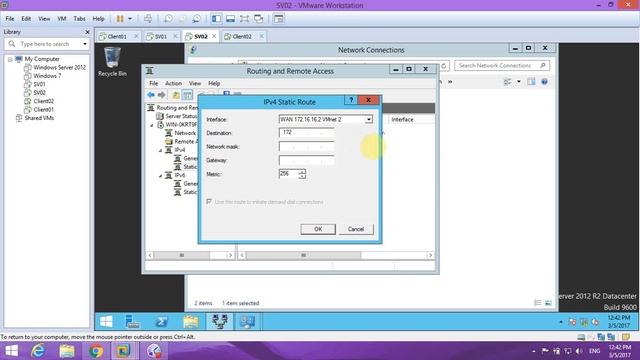Open Server Manager from guest taskbar
This screenshot has height=360, width=640.
(x=133, y=322)
